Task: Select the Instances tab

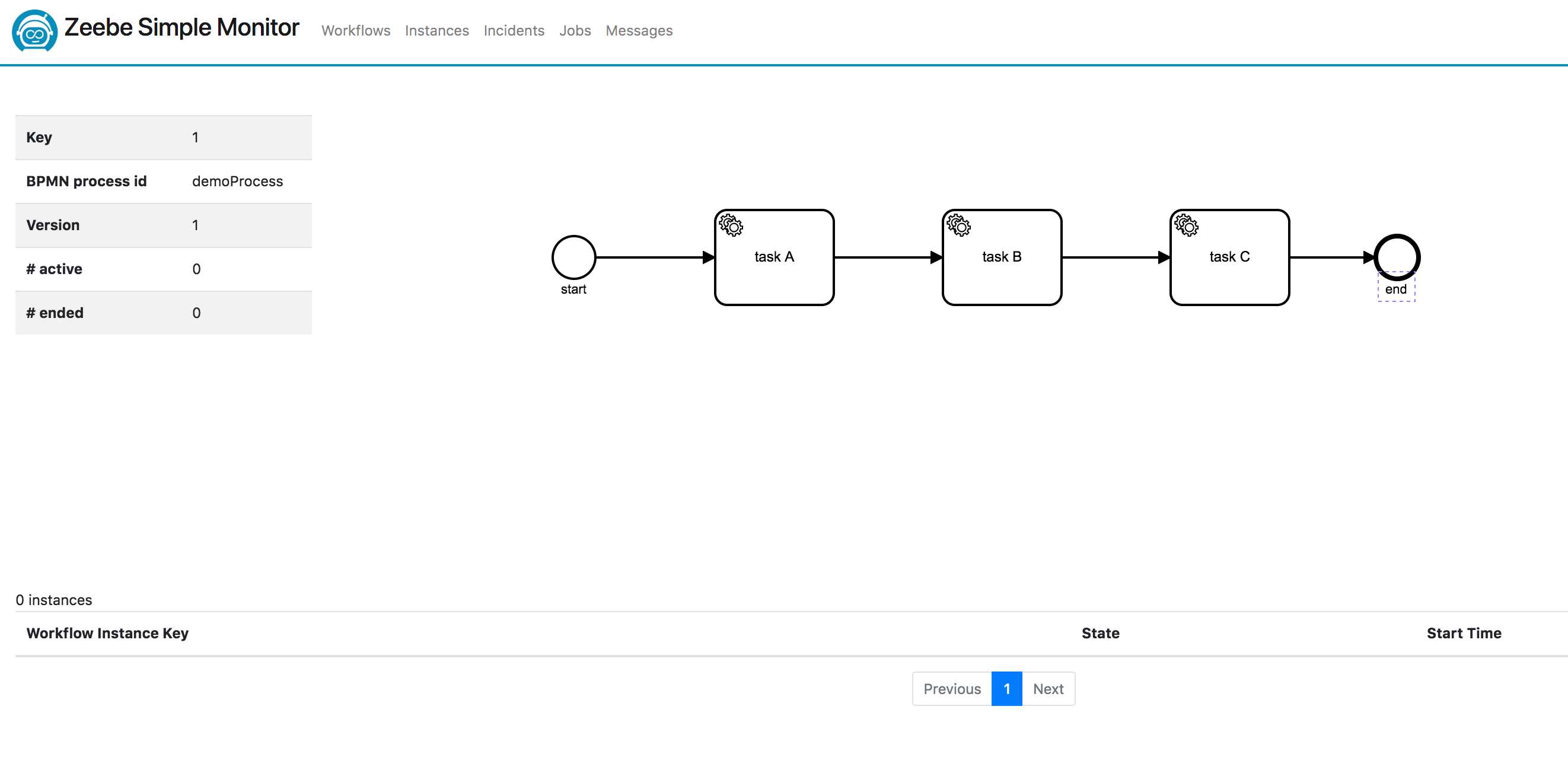Action: pos(437,30)
